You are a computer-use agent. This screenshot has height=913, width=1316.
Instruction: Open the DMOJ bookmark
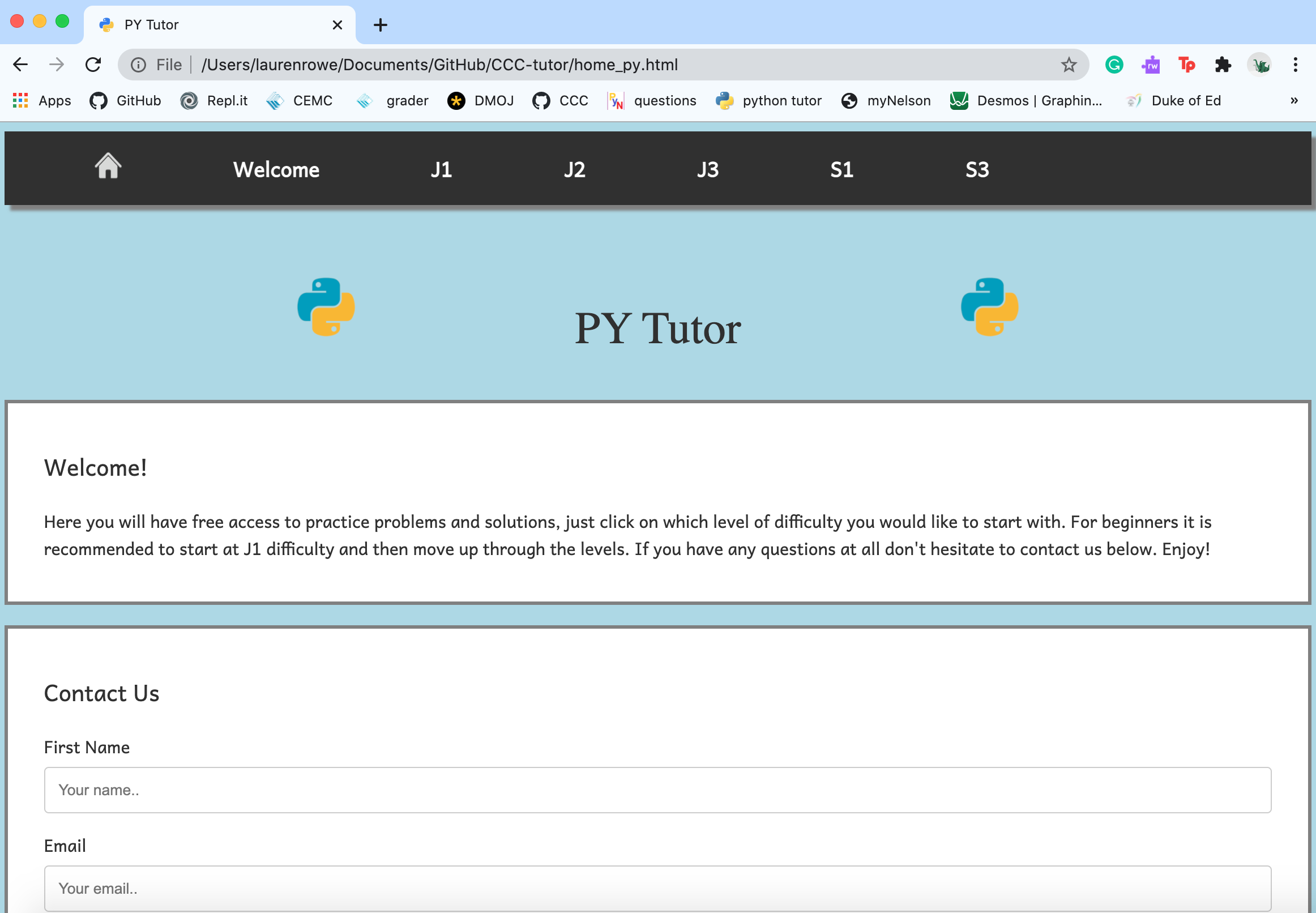coord(481,101)
